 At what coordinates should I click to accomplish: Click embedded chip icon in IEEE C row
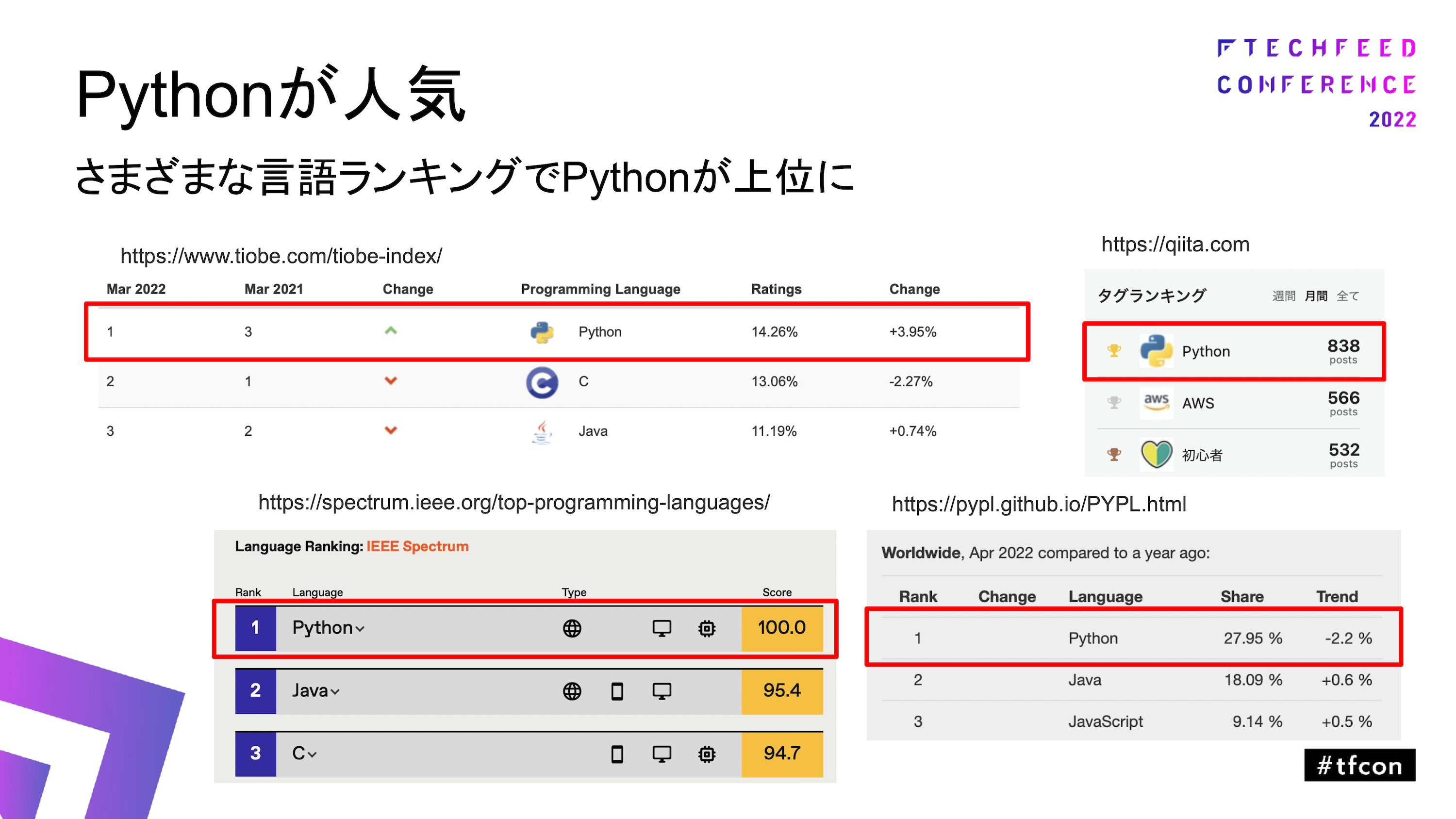(x=707, y=754)
